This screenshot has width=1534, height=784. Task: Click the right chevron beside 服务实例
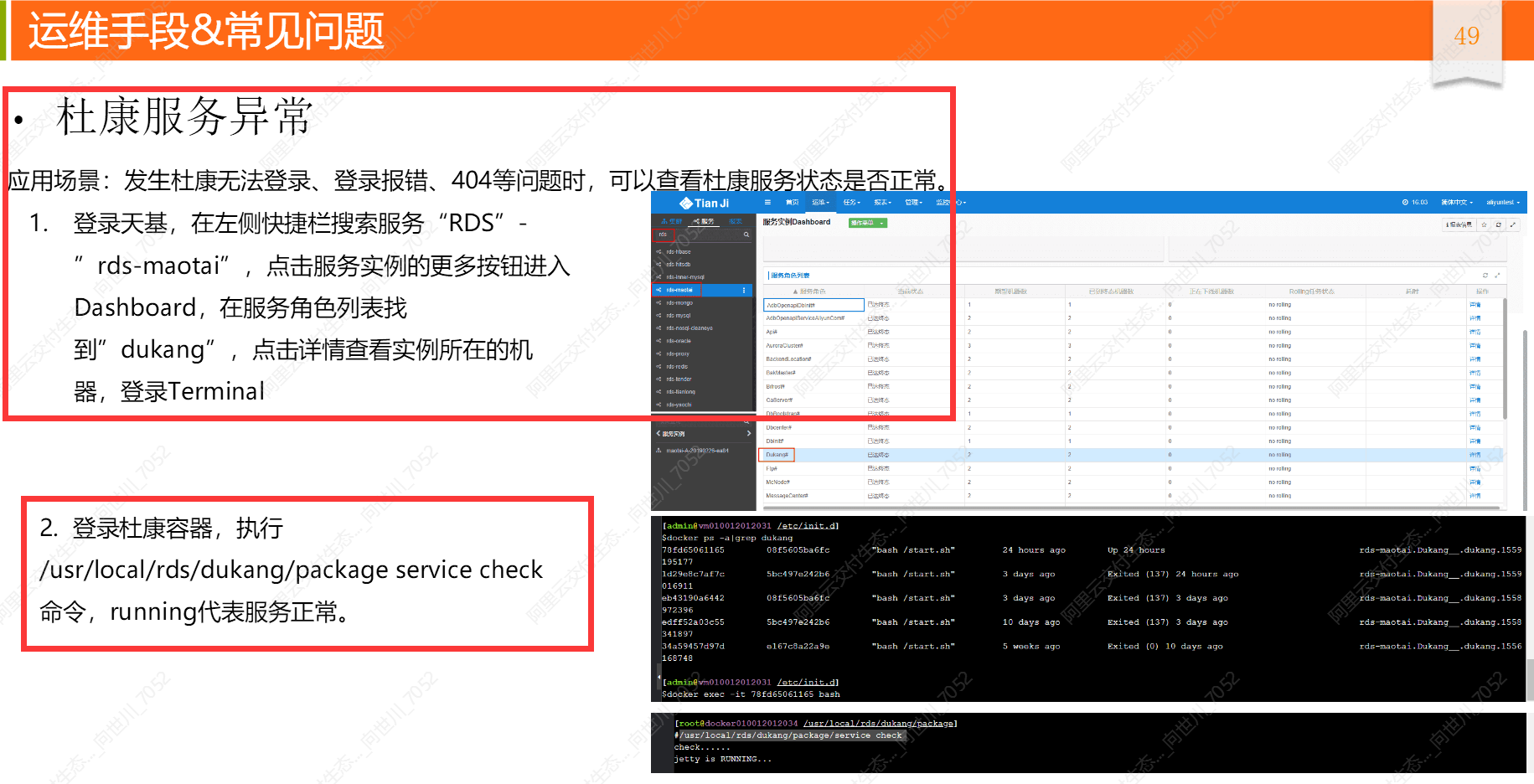coord(748,434)
